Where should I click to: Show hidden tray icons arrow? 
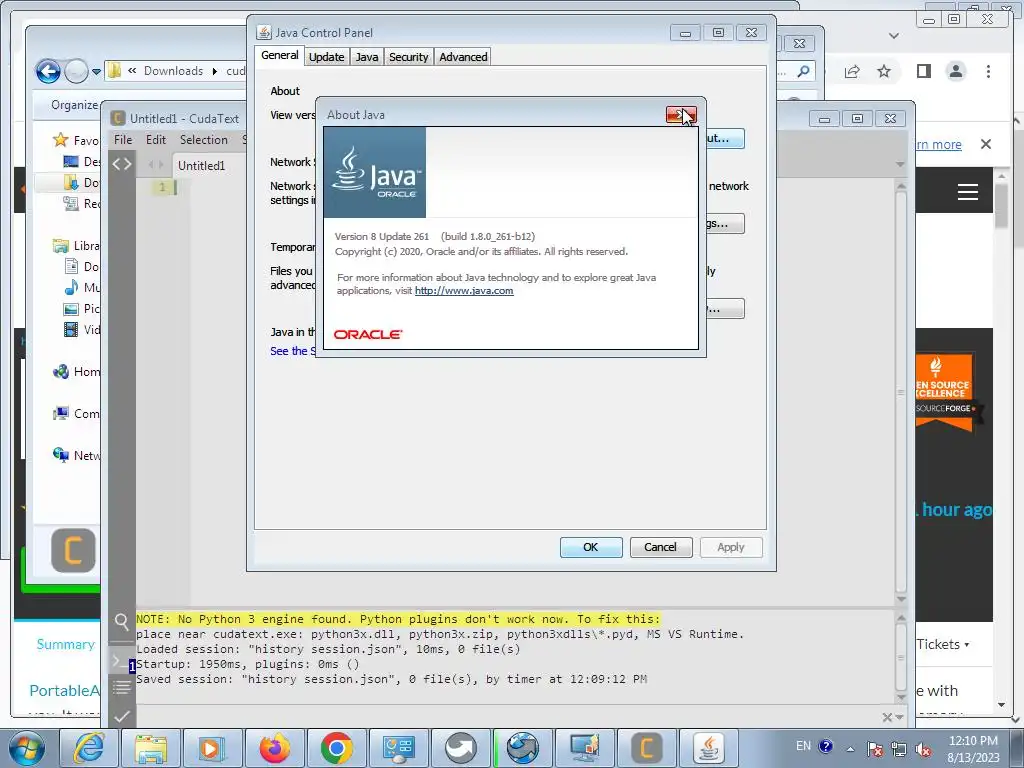click(x=850, y=749)
